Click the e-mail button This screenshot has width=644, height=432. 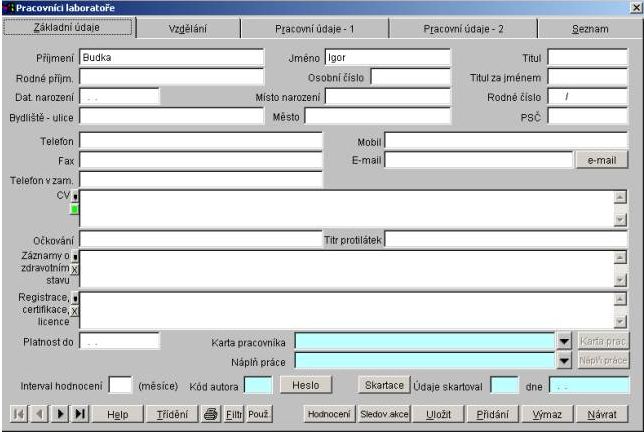[601, 159]
